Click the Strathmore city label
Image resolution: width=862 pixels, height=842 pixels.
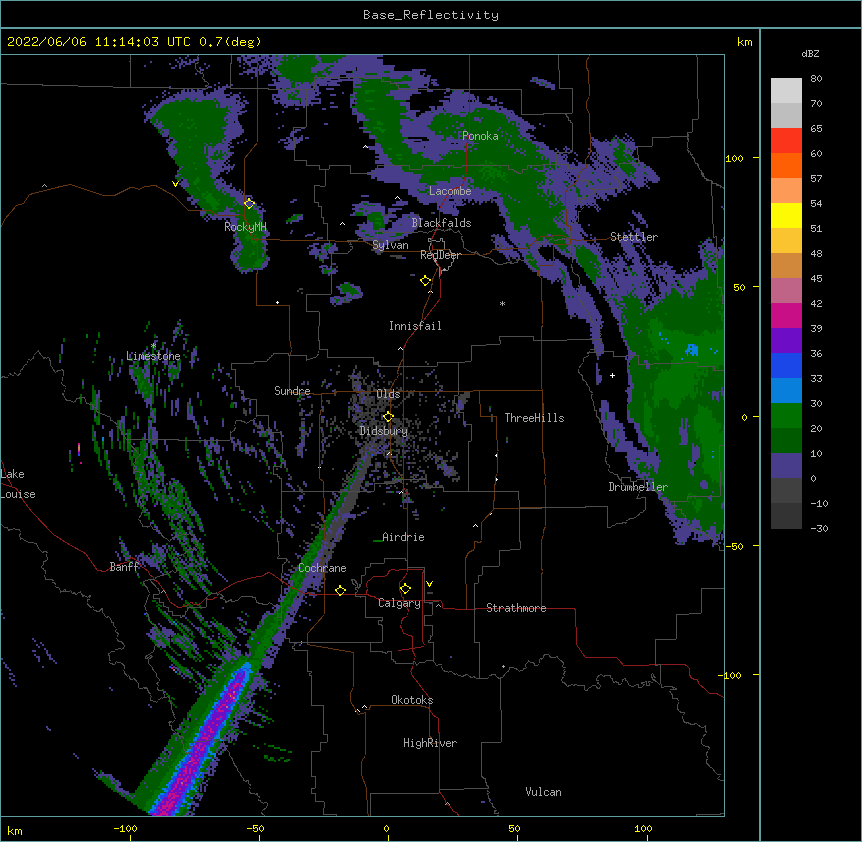(516, 608)
